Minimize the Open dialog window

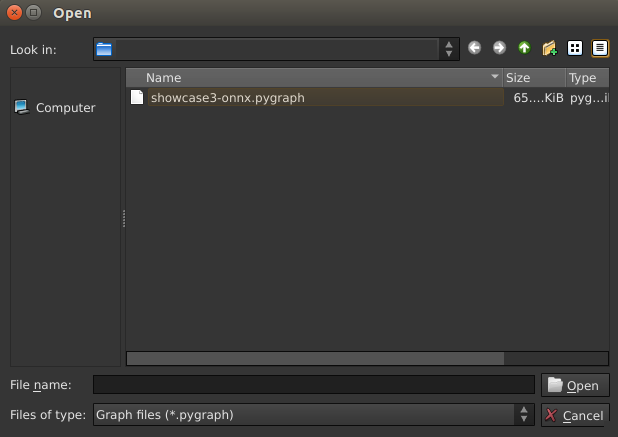[x=33, y=13]
